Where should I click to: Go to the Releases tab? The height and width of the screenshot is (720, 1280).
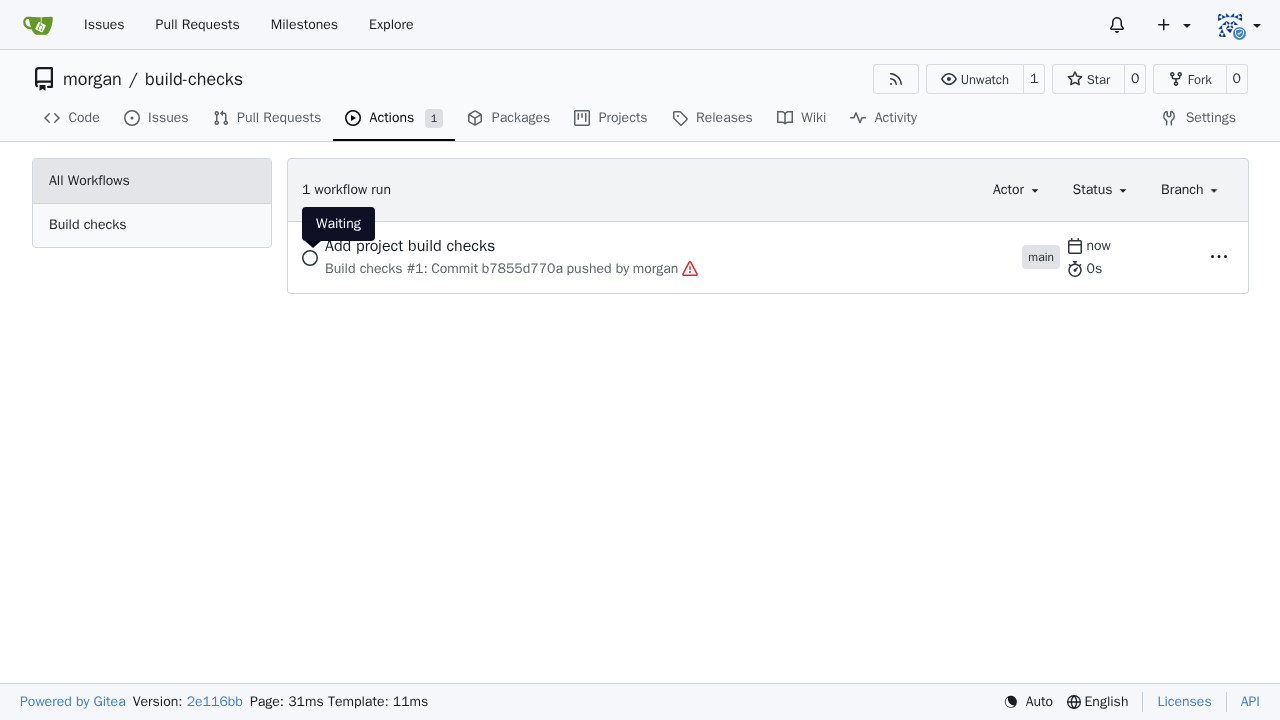tap(712, 118)
